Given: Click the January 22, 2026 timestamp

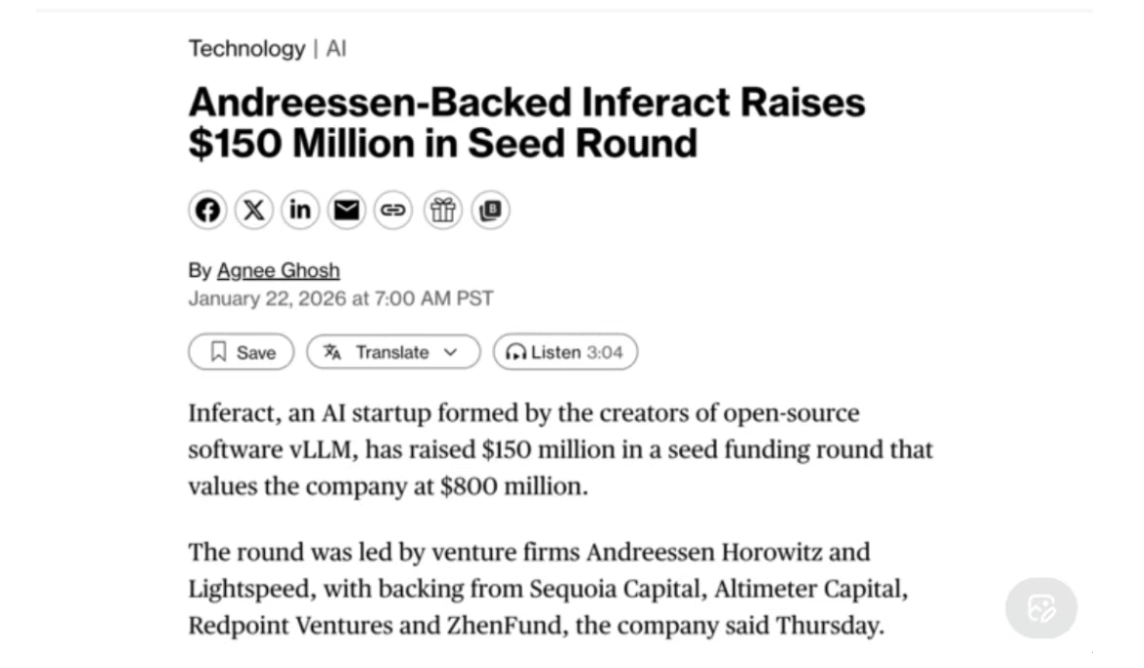Looking at the screenshot, I should (x=340, y=298).
